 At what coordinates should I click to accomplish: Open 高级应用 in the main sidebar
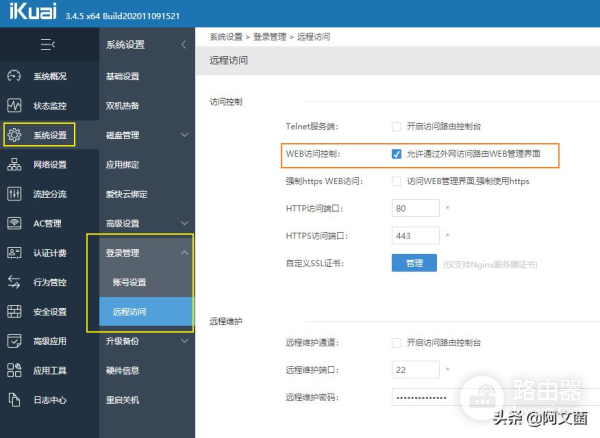pyautogui.click(x=50, y=341)
